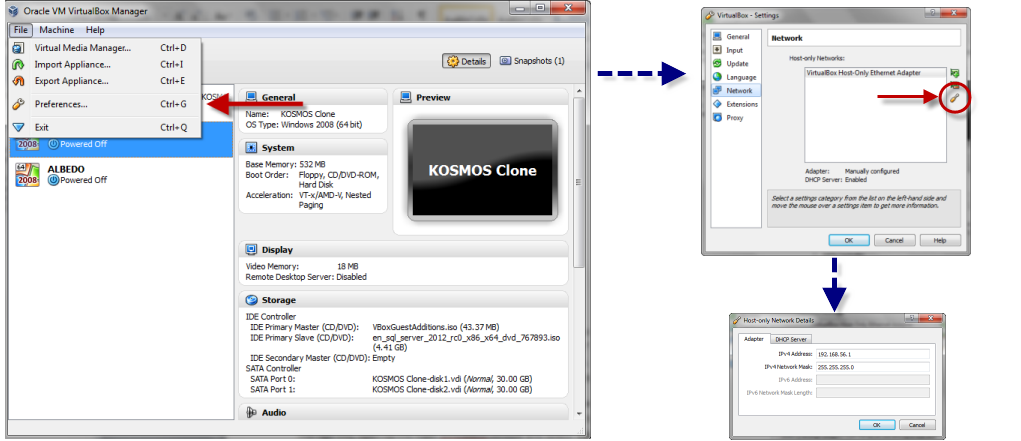The width and height of the screenshot is (1021, 441).
Task: Choose Export Appliance menu entry
Action: coord(105,81)
